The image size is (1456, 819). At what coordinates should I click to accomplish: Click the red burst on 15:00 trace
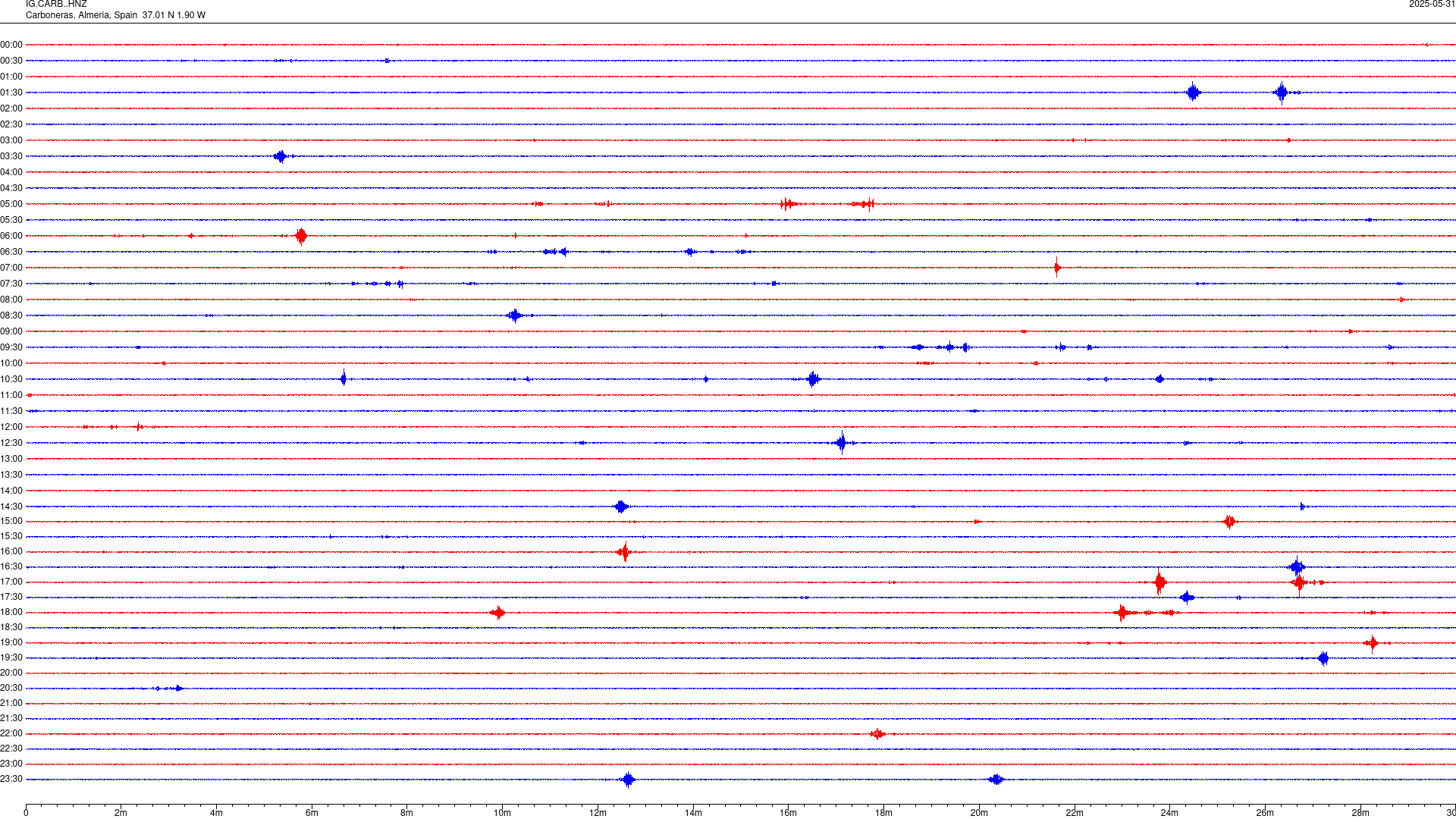1230,521
